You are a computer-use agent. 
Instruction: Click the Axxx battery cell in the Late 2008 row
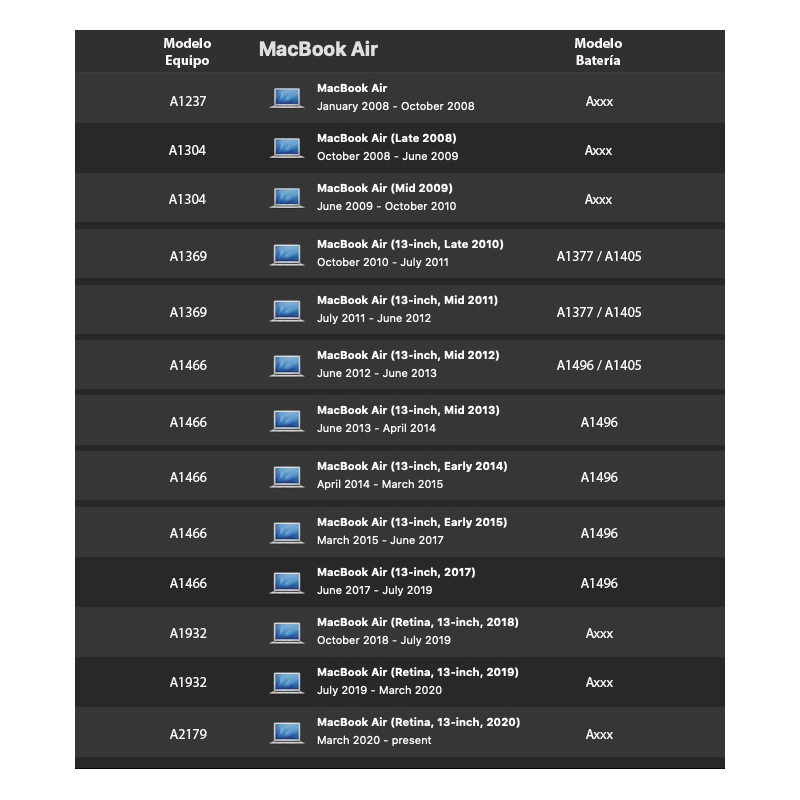(x=598, y=151)
